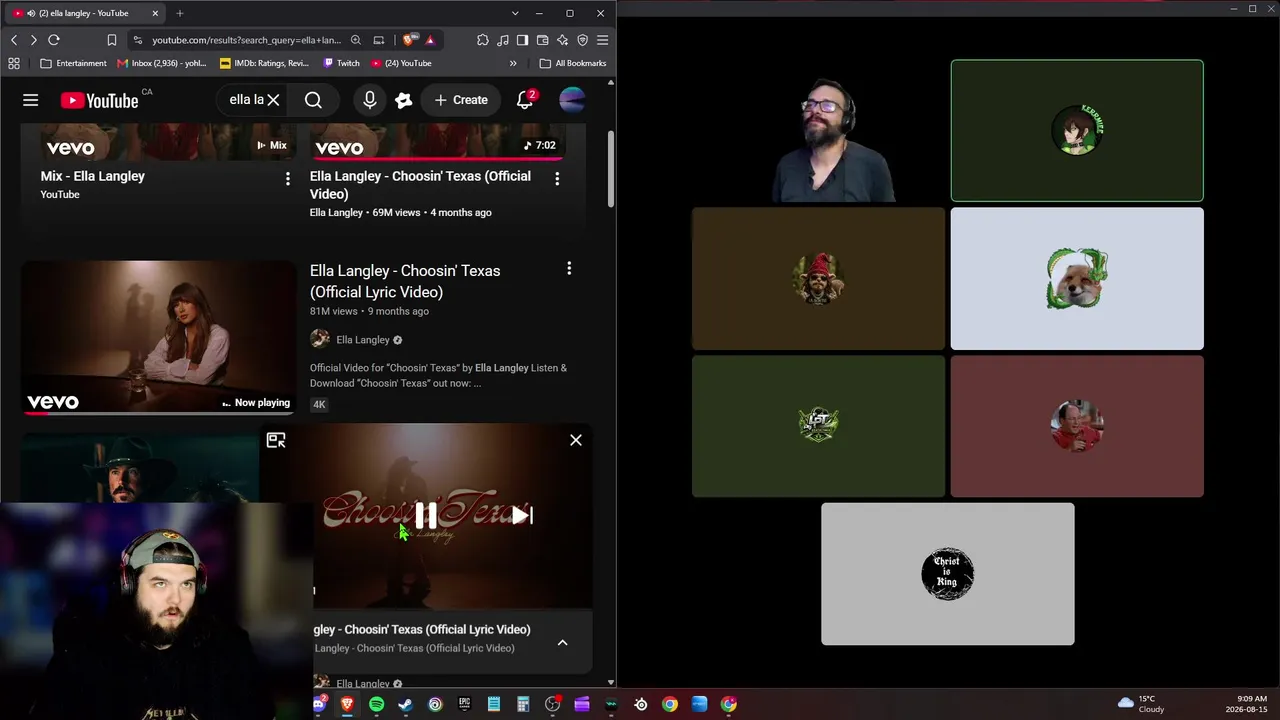Go back in the browser

[14, 40]
